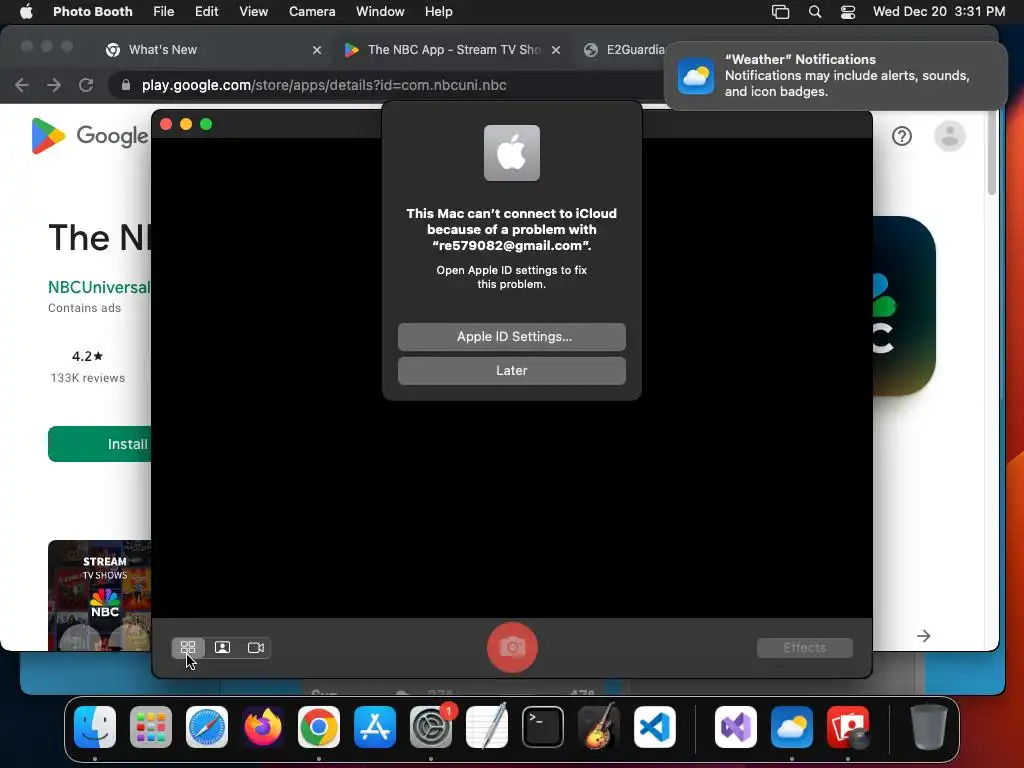Open GarageBand from the Dock
The height and width of the screenshot is (768, 1024).
[599, 727]
